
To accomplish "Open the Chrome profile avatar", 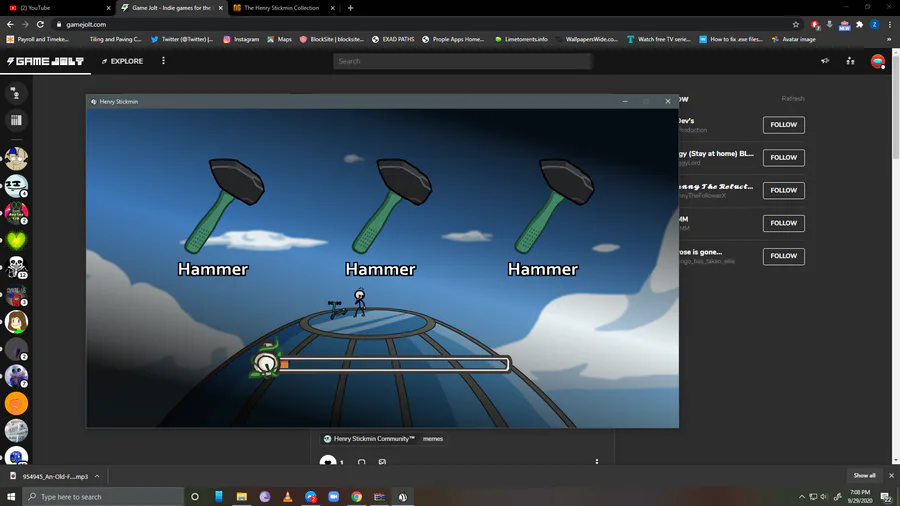I will click(x=874, y=24).
